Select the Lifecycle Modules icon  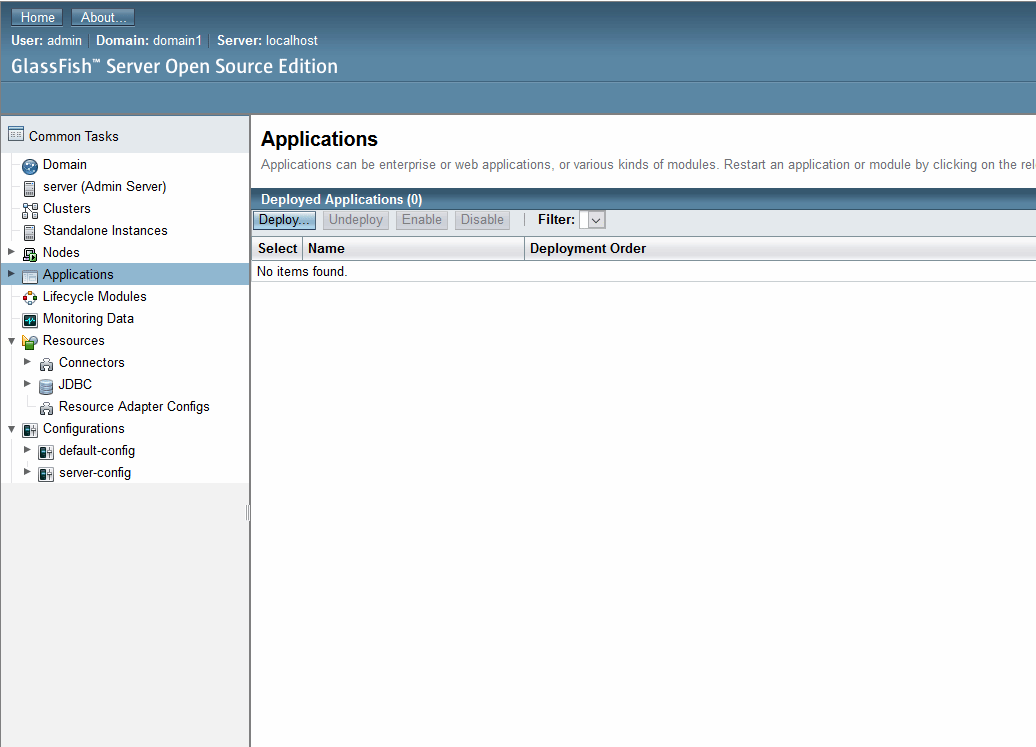point(30,296)
